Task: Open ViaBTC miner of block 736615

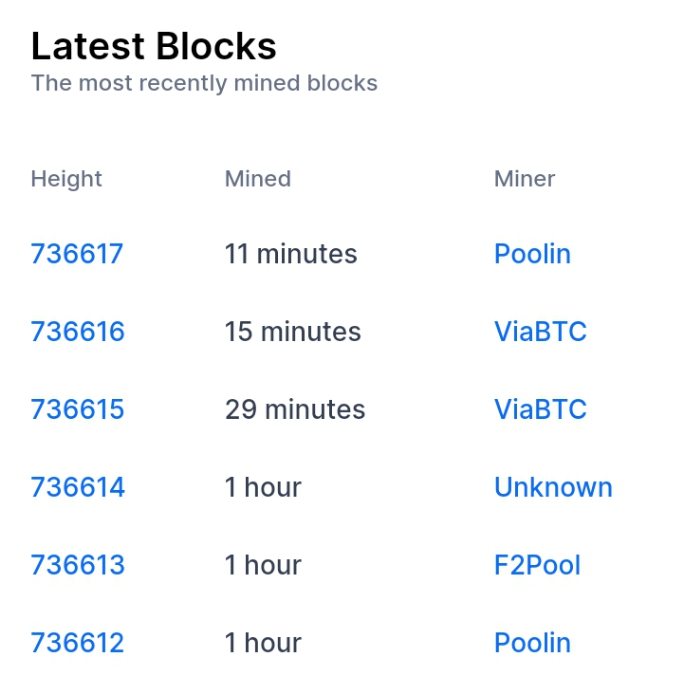Action: 541,409
